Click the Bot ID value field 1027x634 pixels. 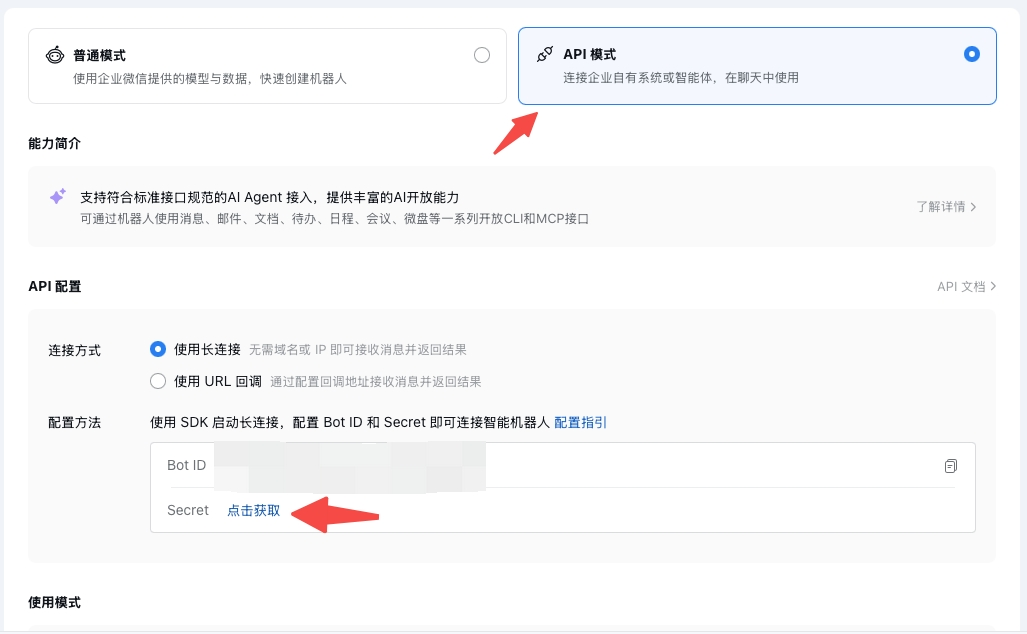[350, 466]
